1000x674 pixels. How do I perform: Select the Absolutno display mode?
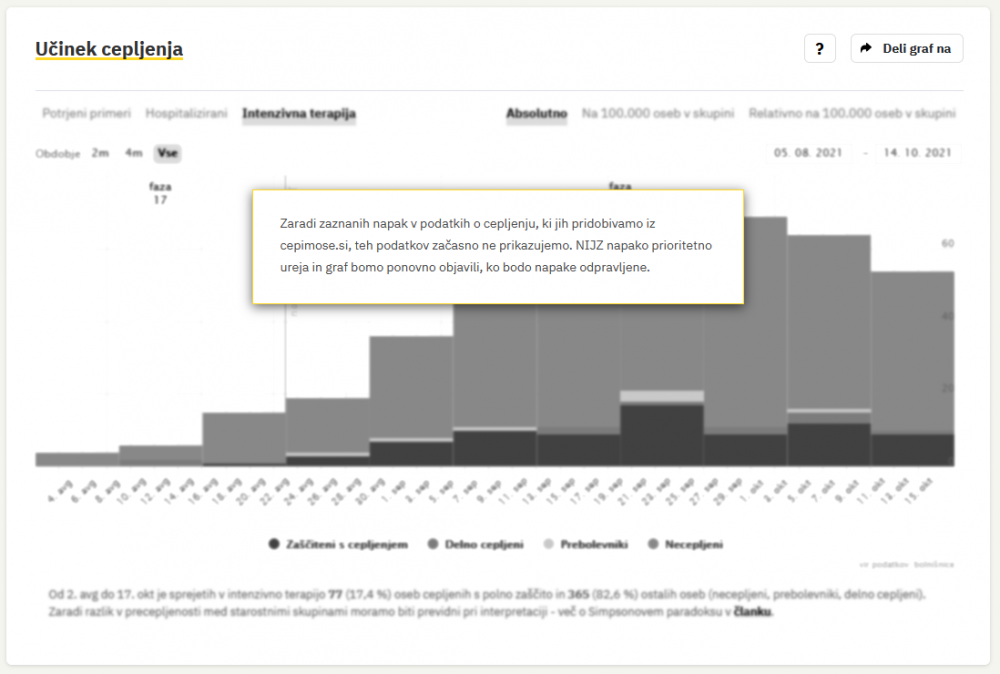[x=537, y=114]
